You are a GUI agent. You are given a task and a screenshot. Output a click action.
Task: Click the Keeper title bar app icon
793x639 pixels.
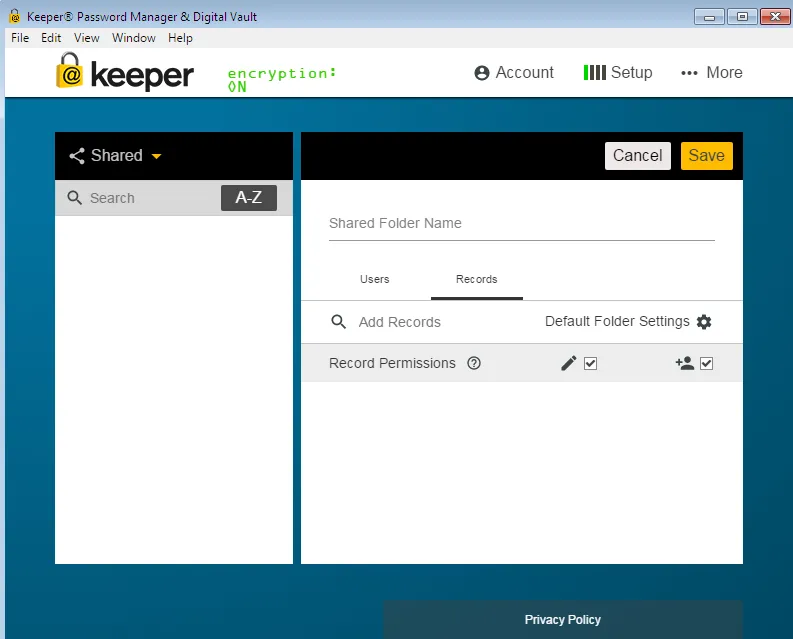(15, 16)
